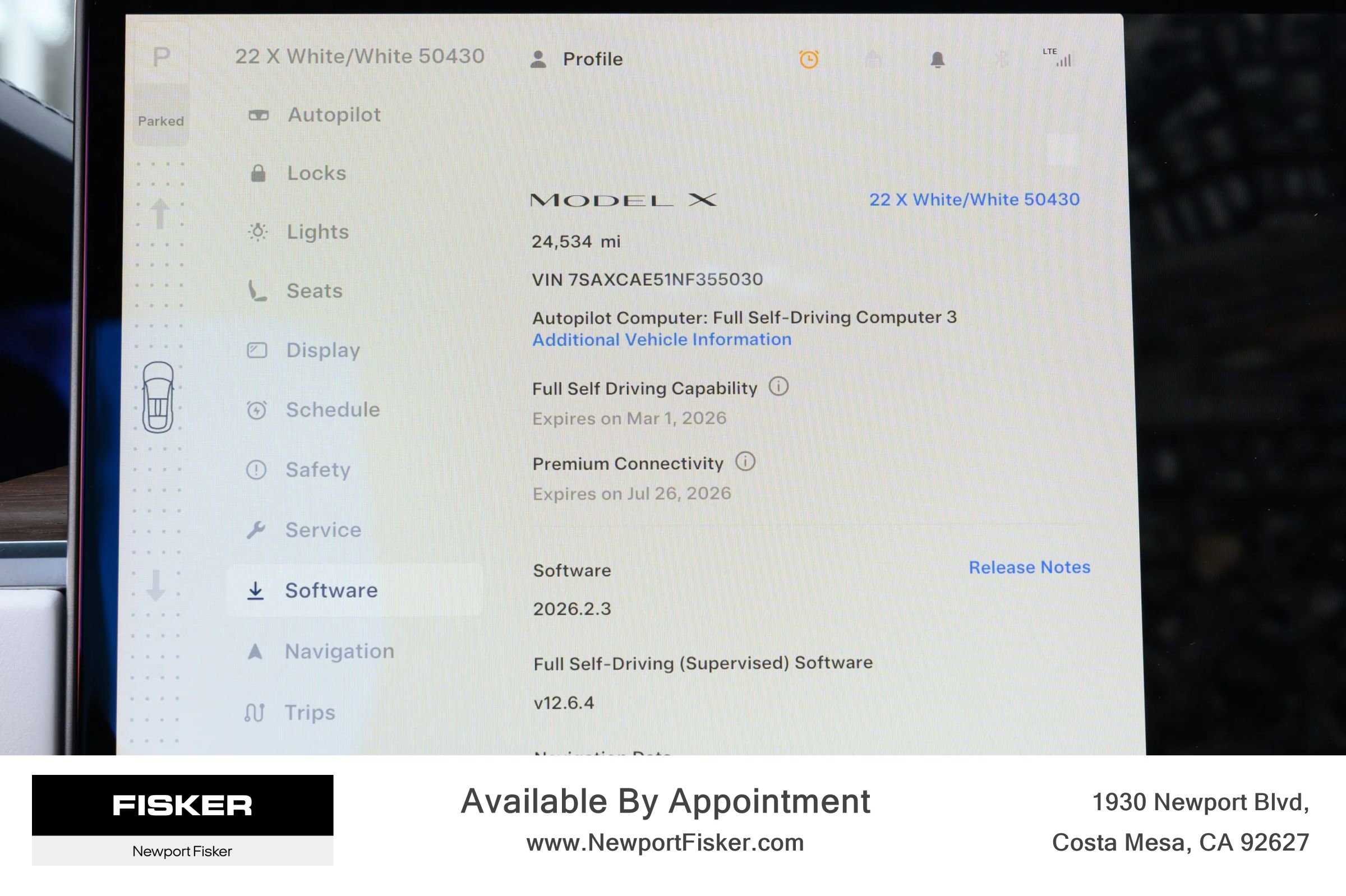Click the Display screen icon
1346x896 pixels.
click(257, 350)
